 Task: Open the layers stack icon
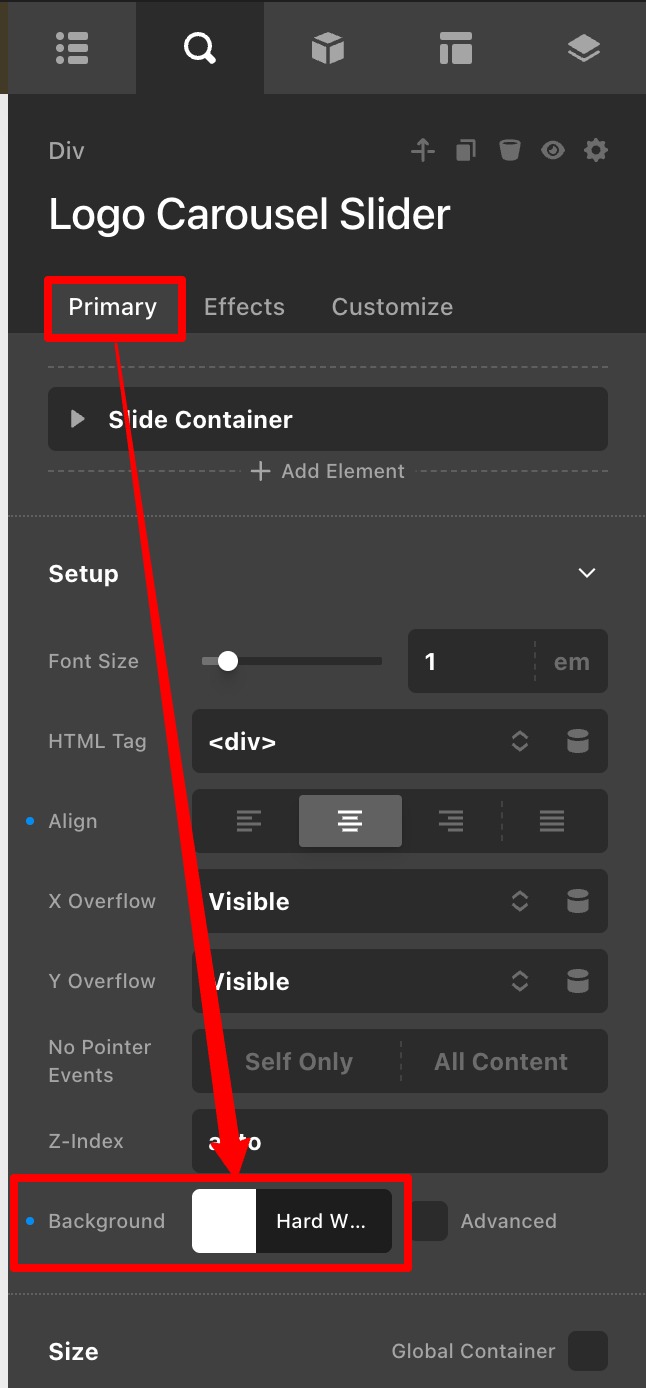[x=584, y=47]
